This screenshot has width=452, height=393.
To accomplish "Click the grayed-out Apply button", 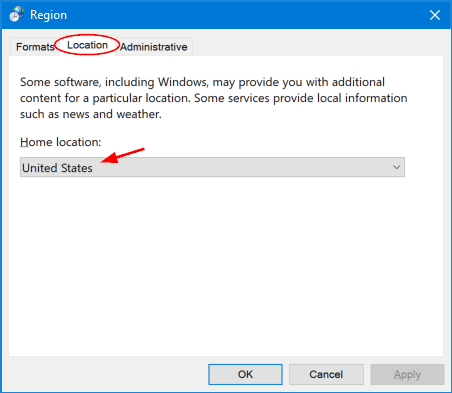I will click(x=407, y=374).
